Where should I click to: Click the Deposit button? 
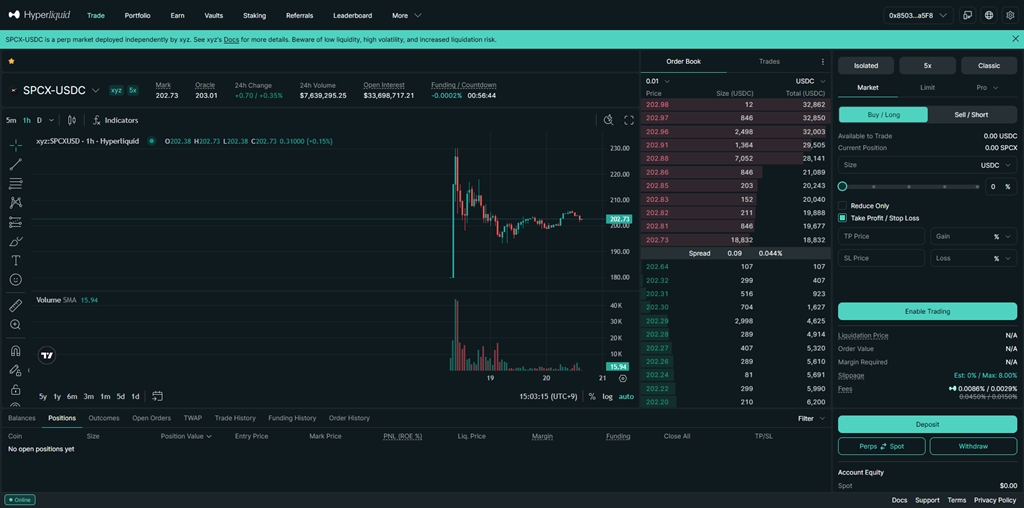pos(927,424)
